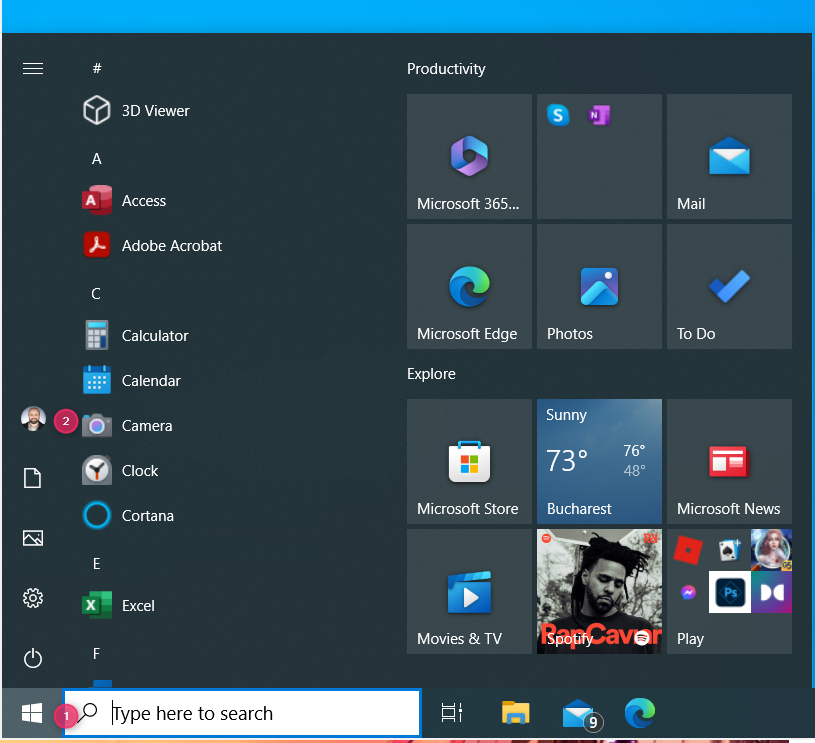The image size is (815, 743).
Task: Open the Microsoft Store tile
Action: (469, 461)
